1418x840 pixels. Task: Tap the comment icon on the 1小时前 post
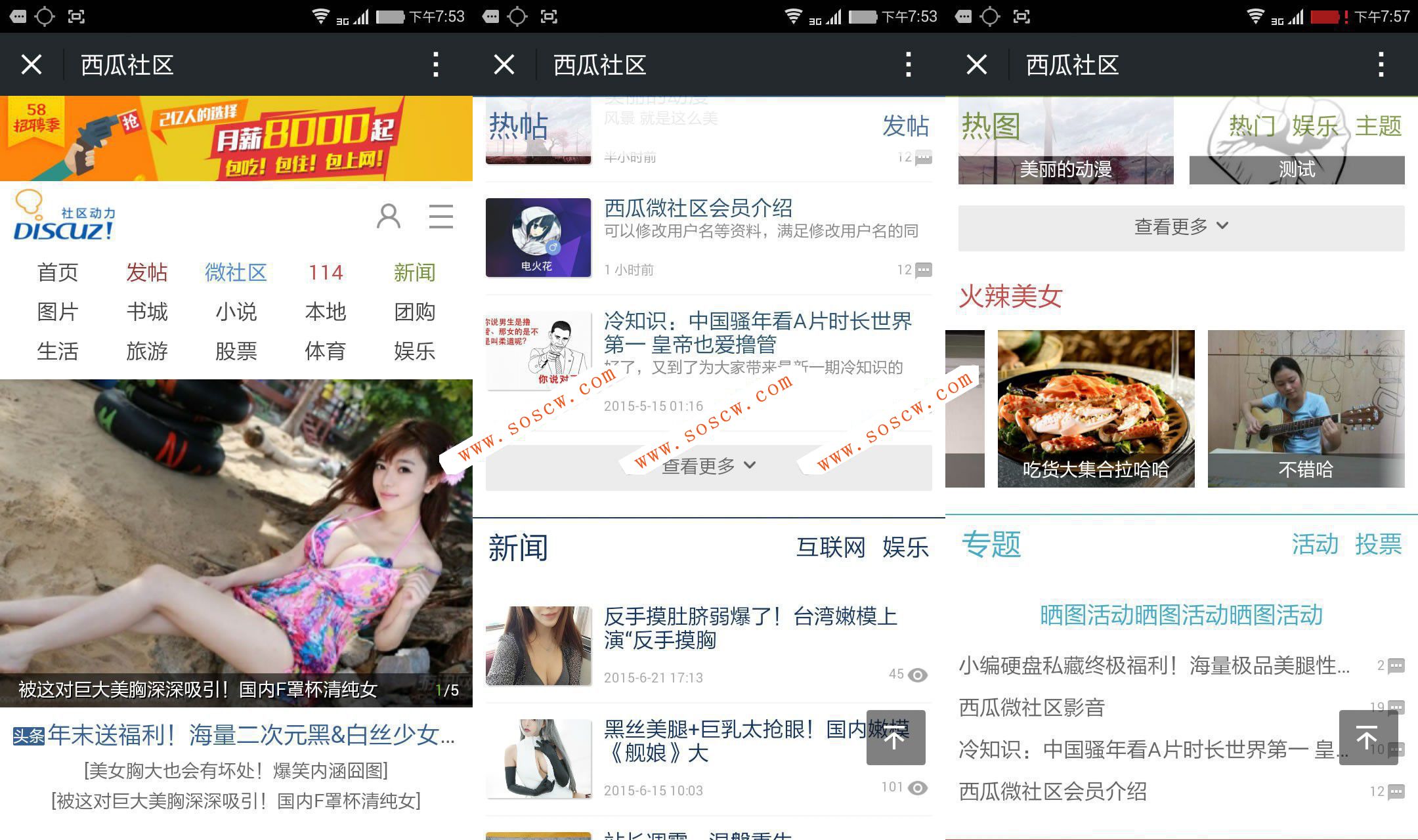coord(923,270)
